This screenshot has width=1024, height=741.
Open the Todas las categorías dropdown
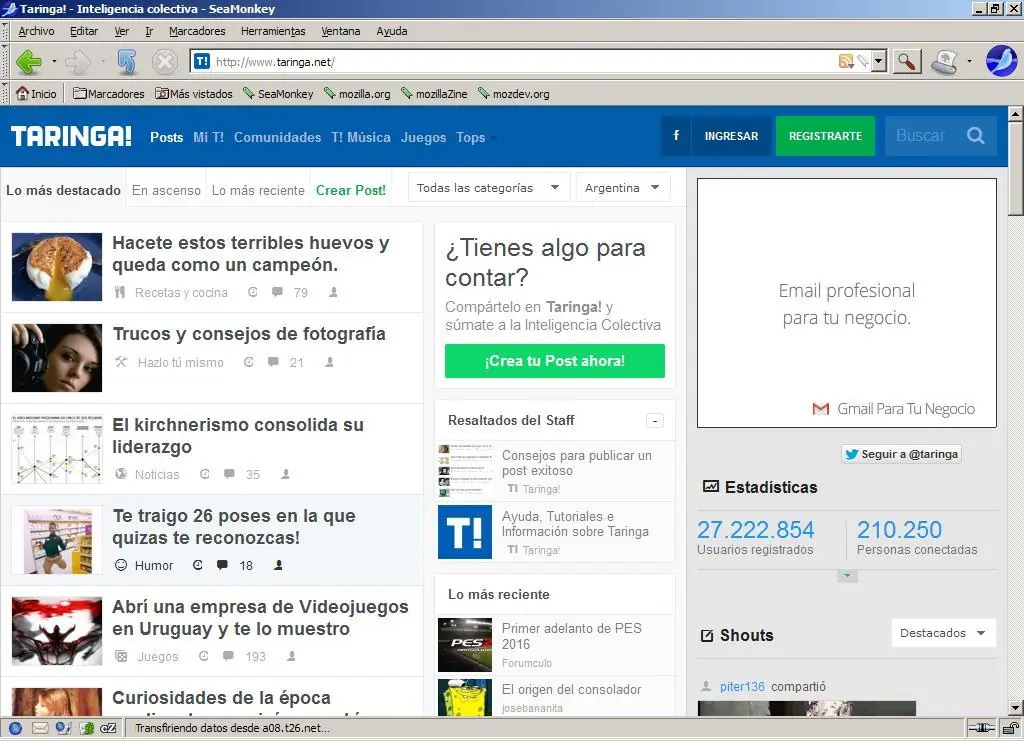pos(488,188)
